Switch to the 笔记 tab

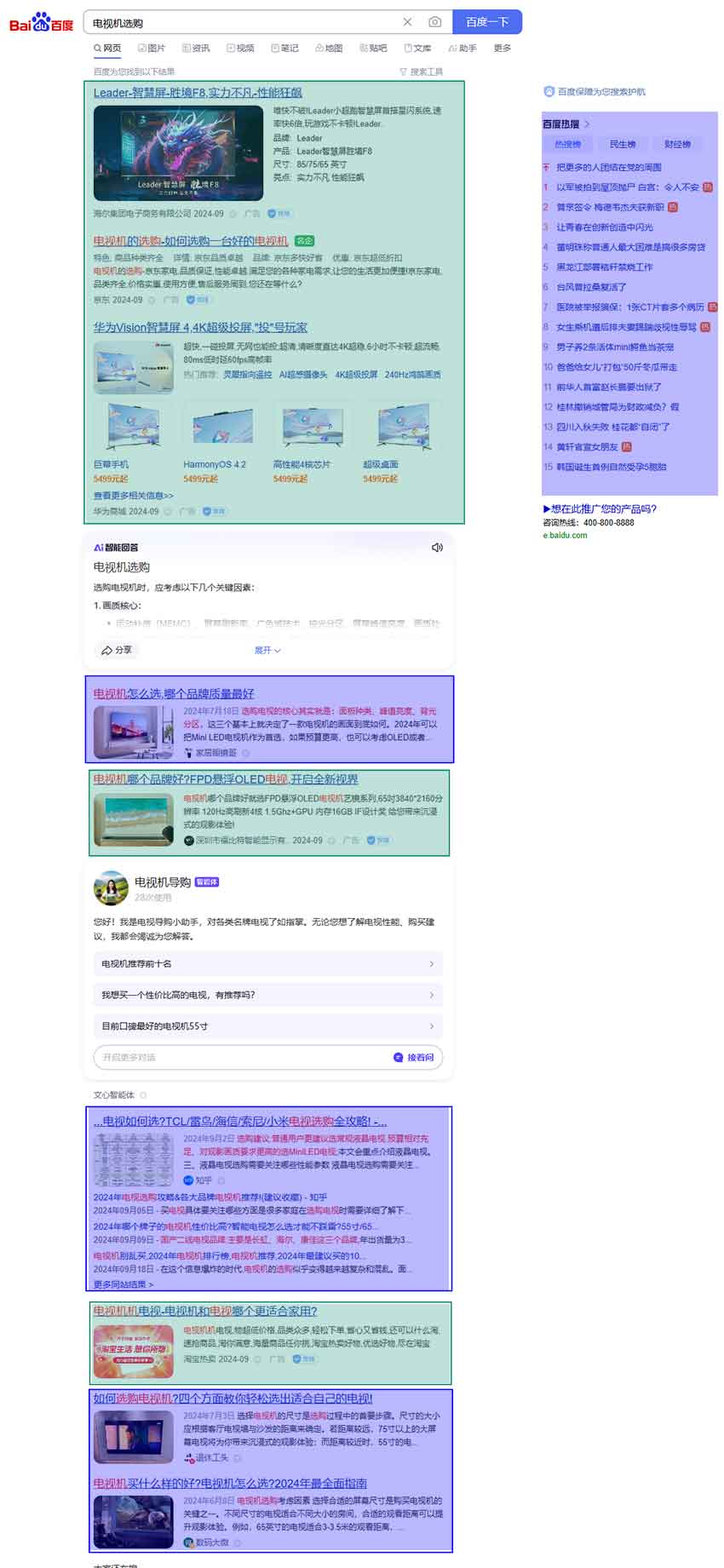point(284,49)
